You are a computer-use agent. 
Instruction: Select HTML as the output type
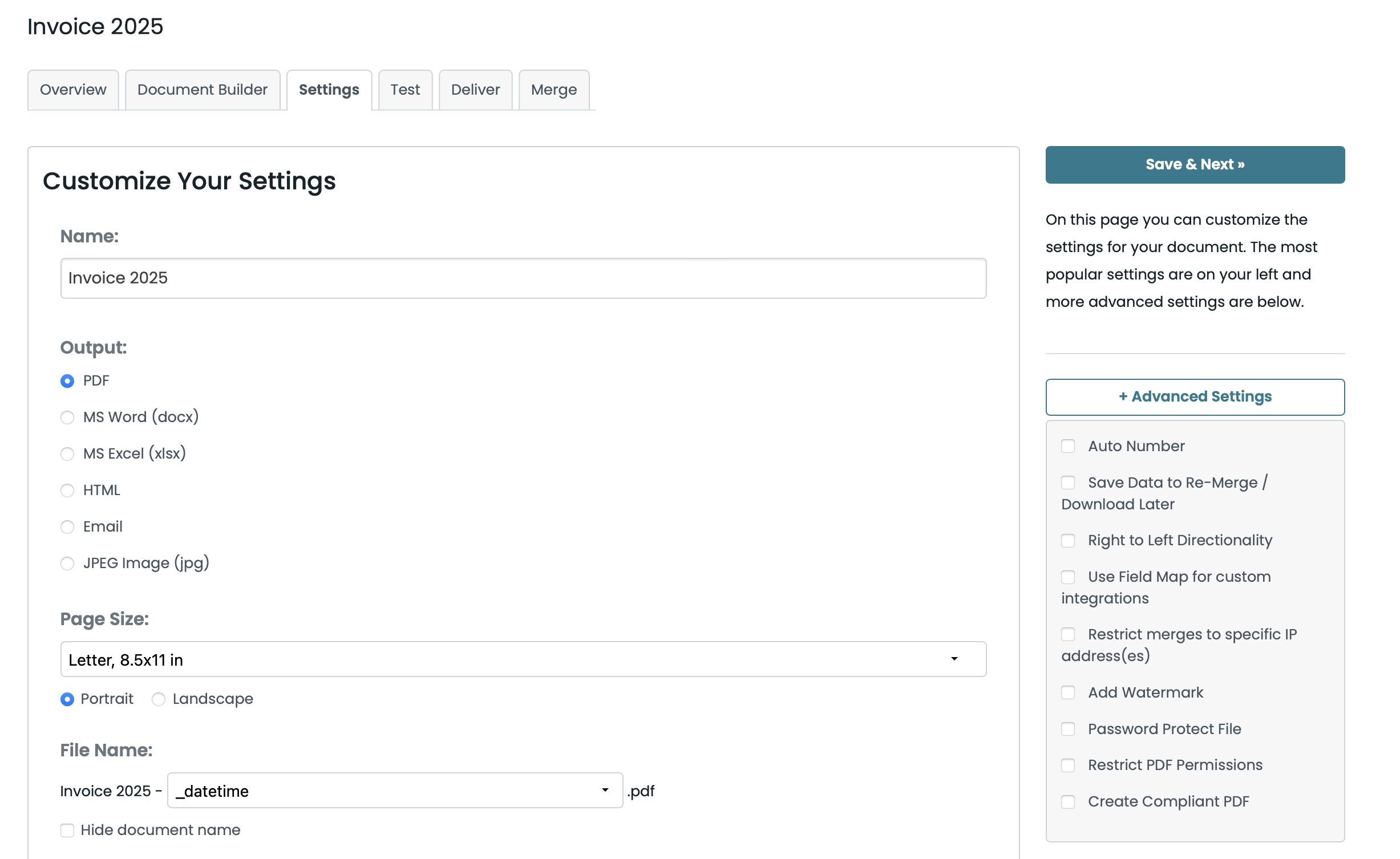[67, 491]
